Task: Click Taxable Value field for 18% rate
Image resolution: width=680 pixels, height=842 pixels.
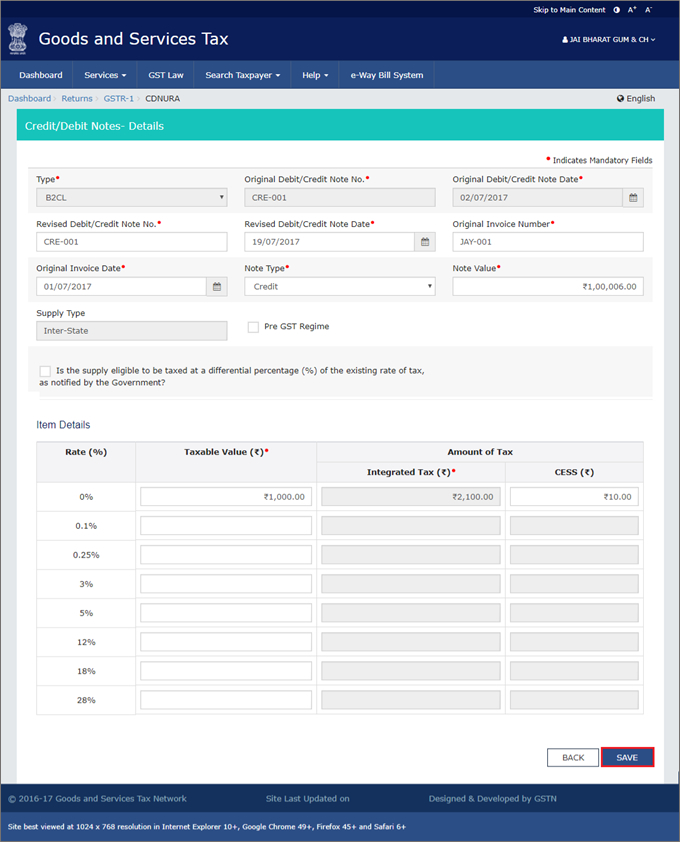Action: tap(226, 671)
